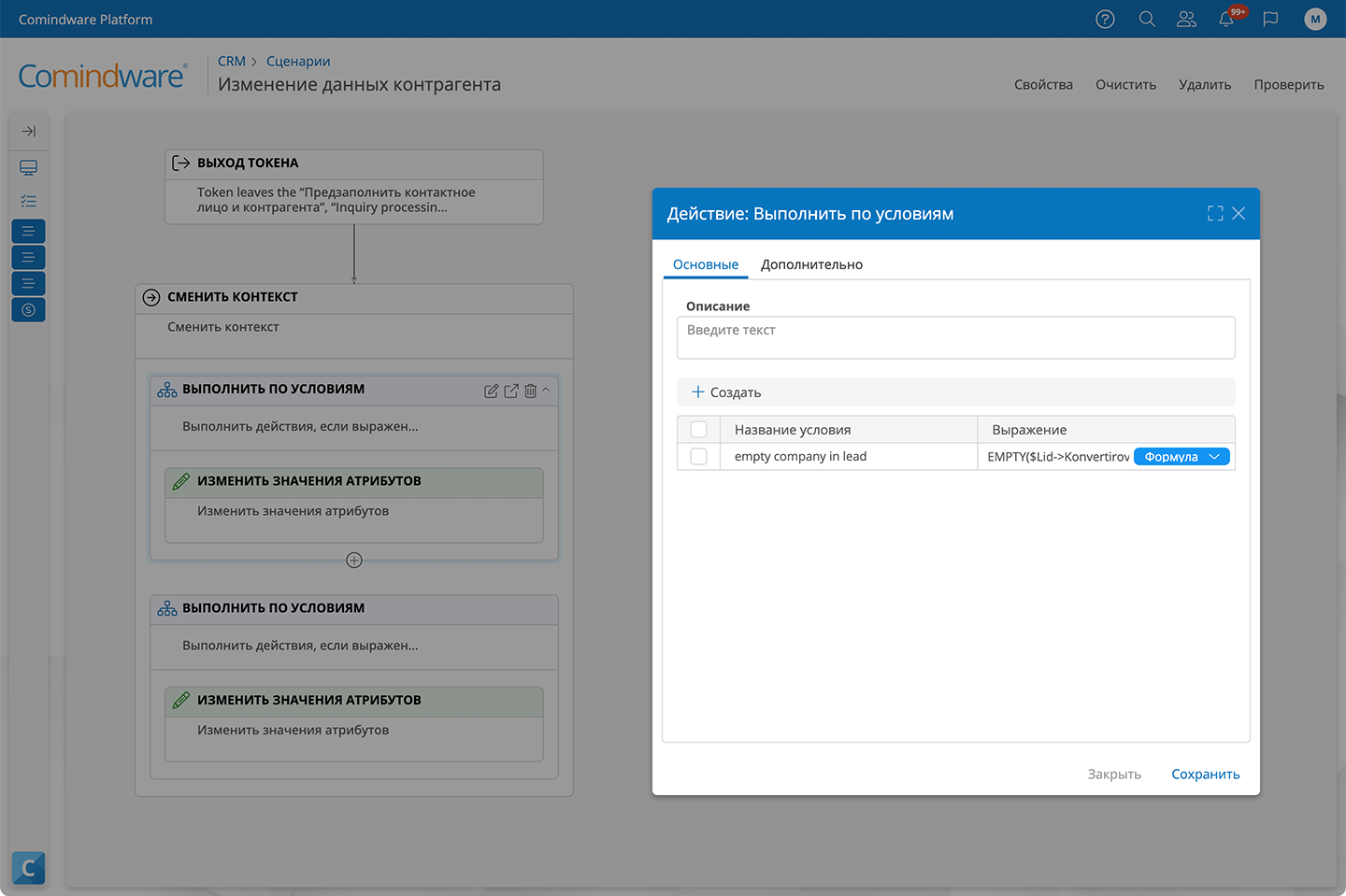Switch to the 'Основные' tab

click(x=706, y=264)
